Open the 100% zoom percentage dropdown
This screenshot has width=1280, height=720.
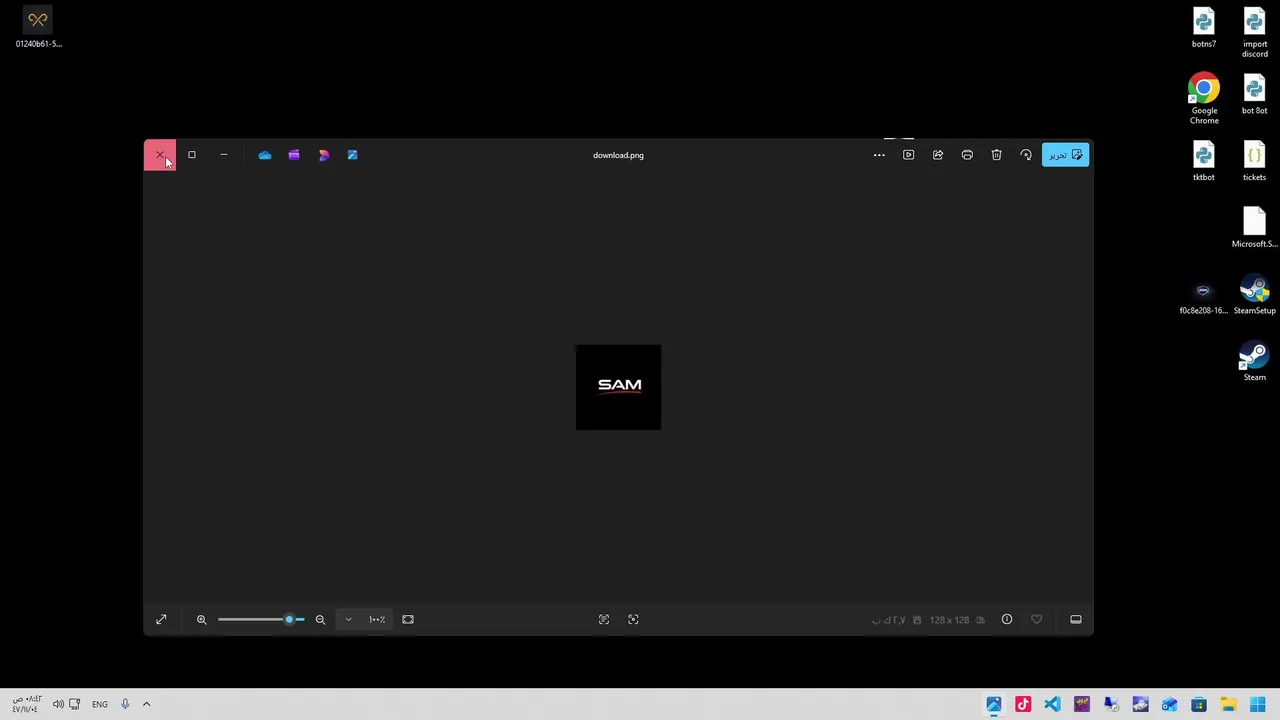pyautogui.click(x=364, y=620)
